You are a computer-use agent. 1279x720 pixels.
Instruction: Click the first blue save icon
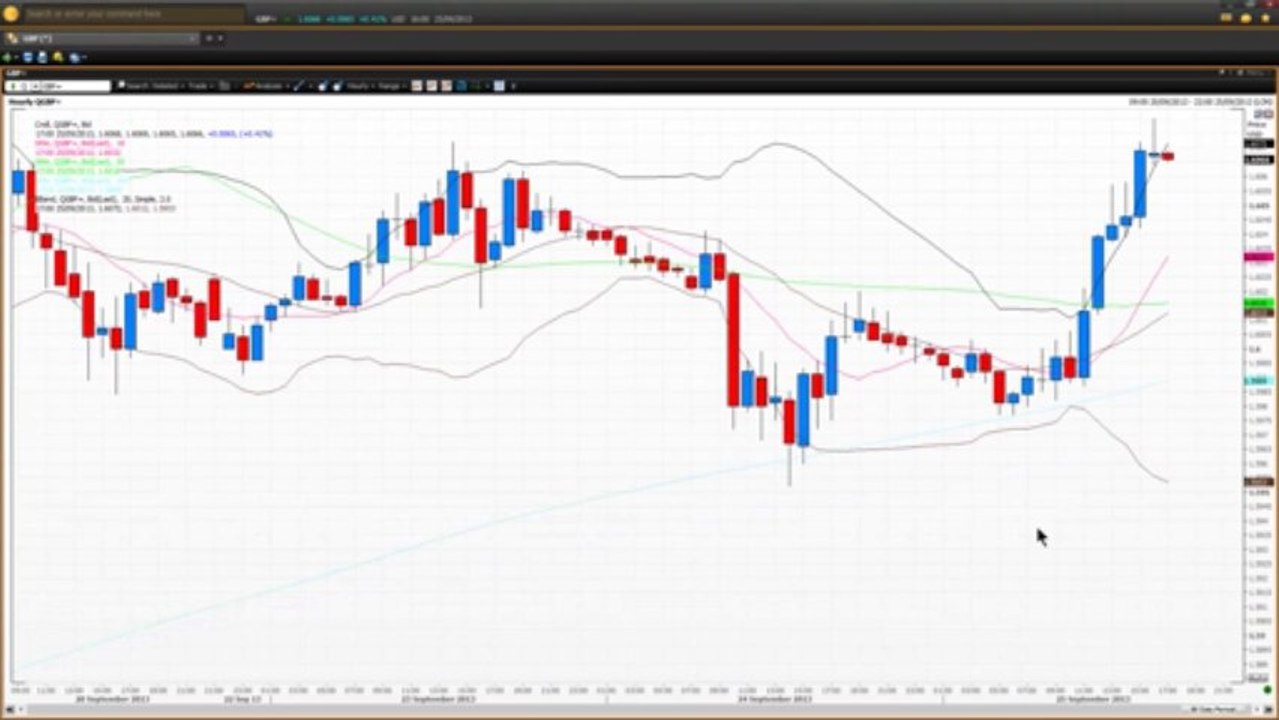28,58
